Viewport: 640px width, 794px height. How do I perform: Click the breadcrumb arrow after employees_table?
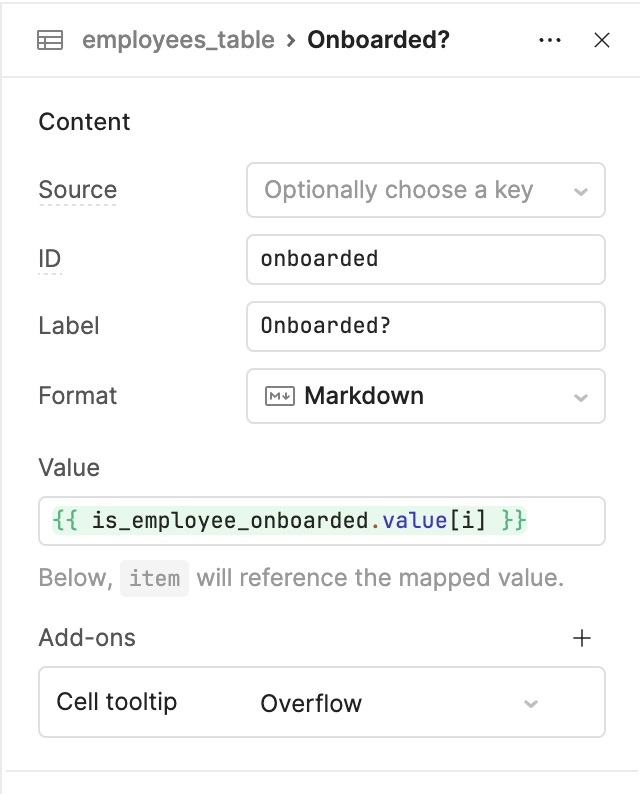point(291,40)
